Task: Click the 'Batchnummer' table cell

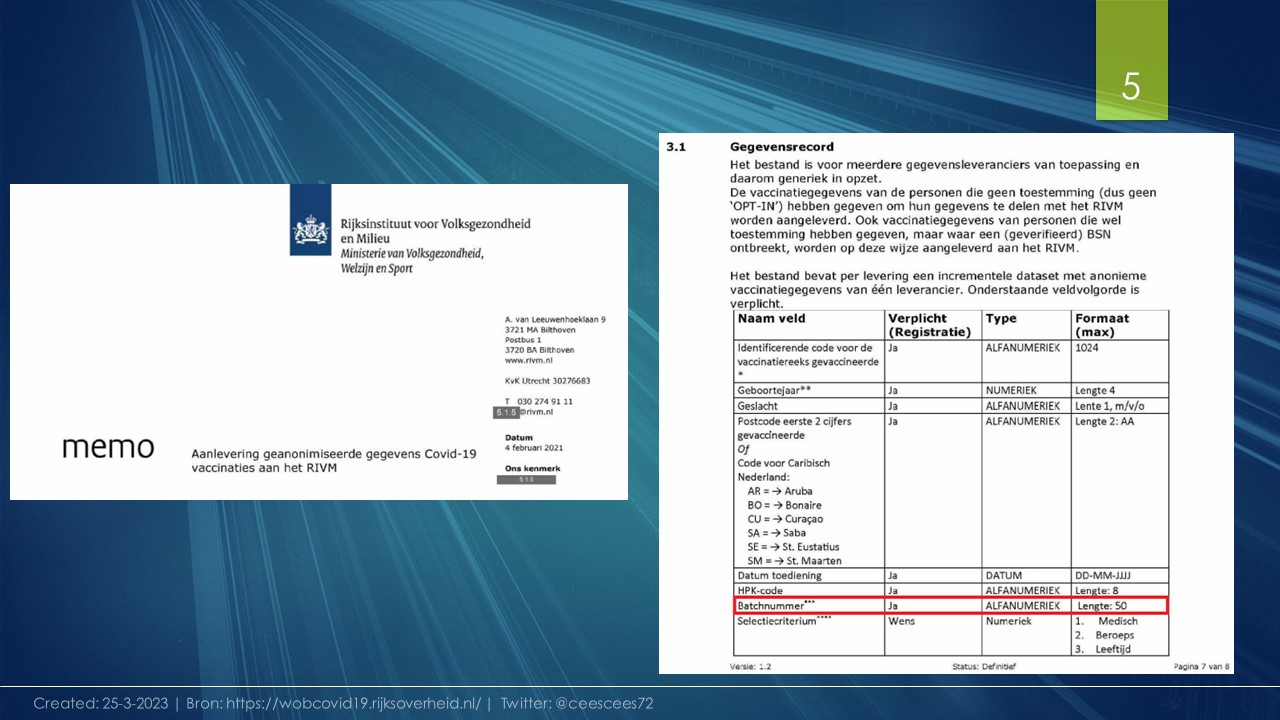Action: coord(809,606)
